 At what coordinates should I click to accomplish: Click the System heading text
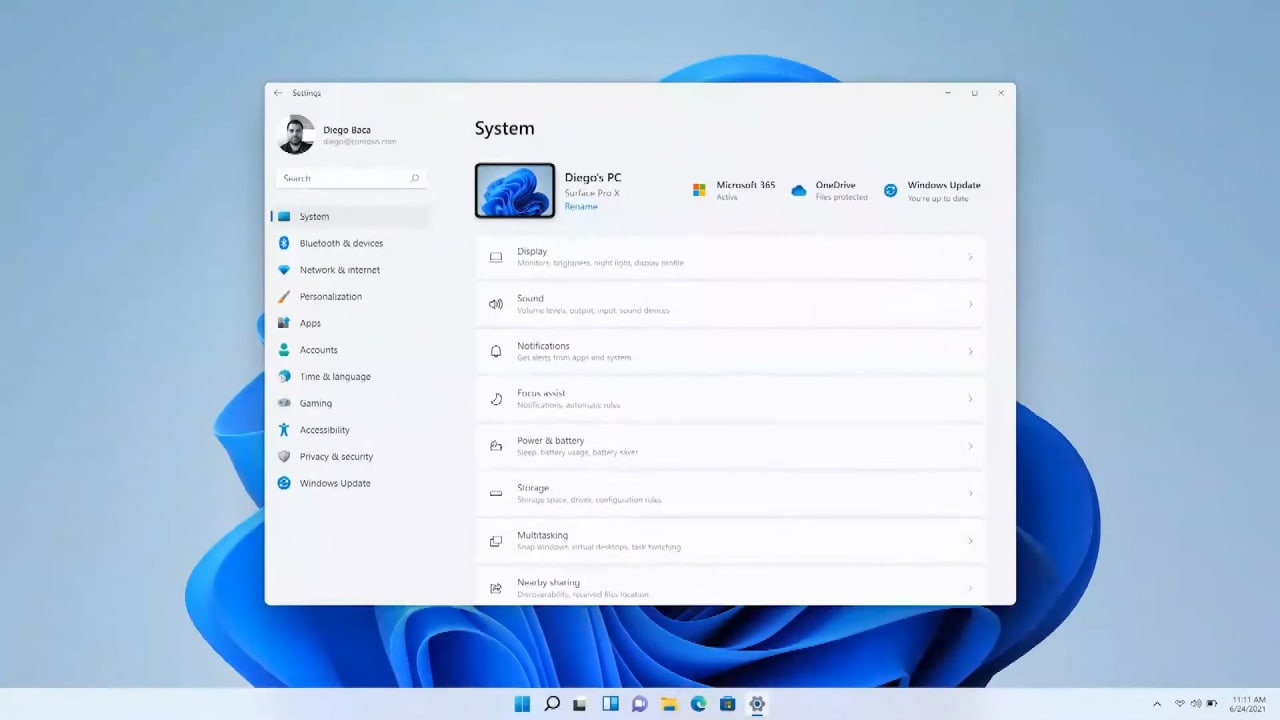click(x=505, y=128)
